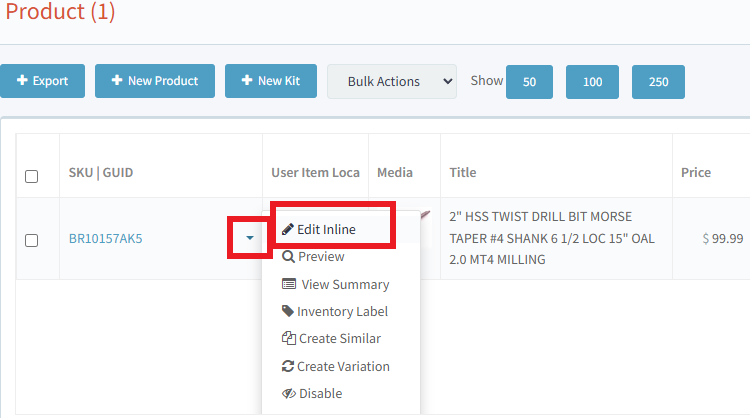Check the box for row BR10157AK5
Viewport: 750px width, 418px height.
click(31, 240)
